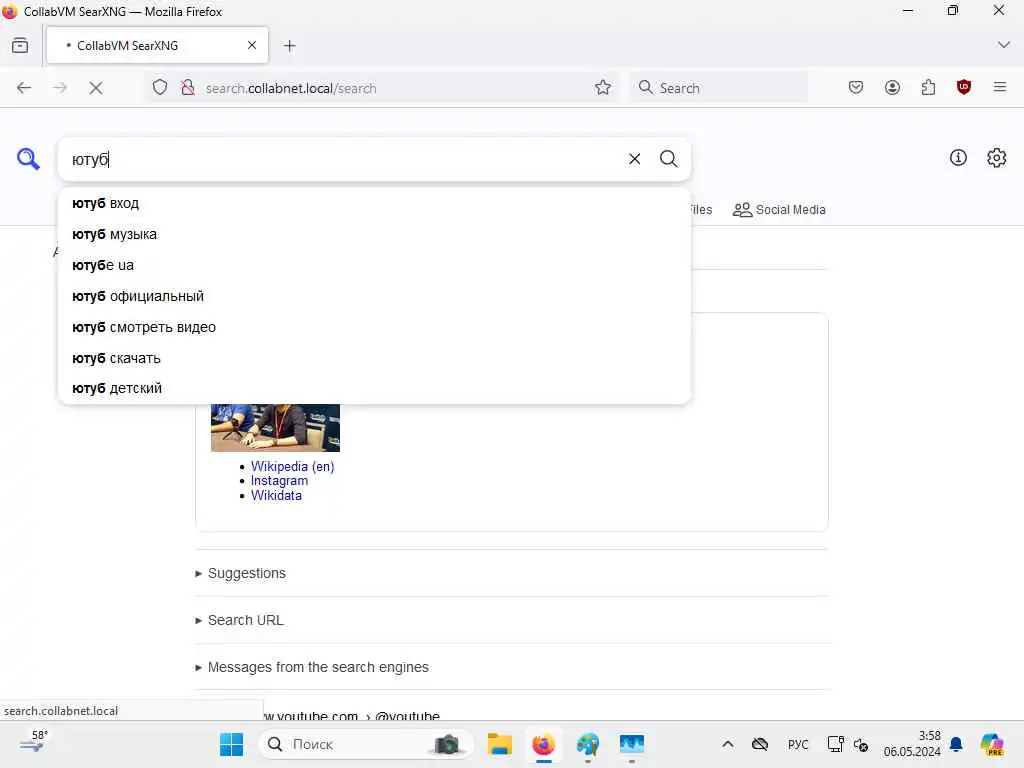
Task: Show insecure connection lock info
Action: pyautogui.click(x=188, y=88)
